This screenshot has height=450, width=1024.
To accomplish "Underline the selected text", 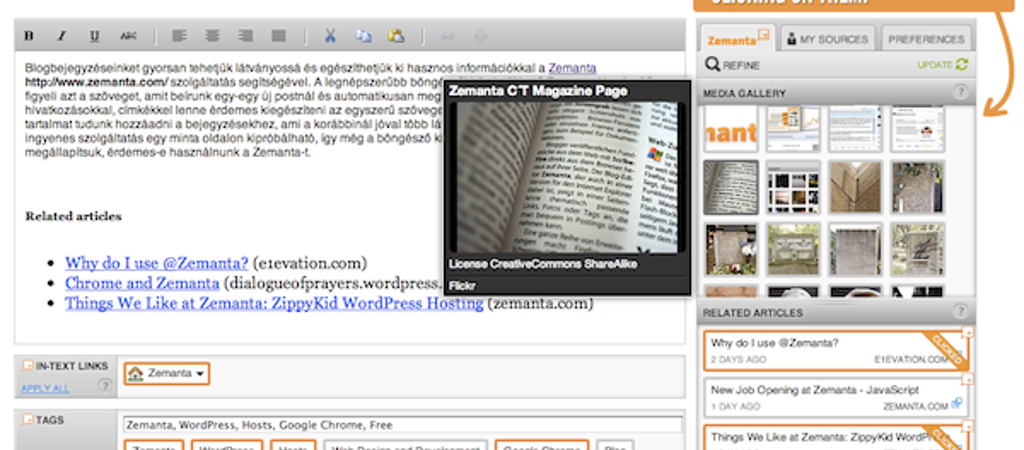I will 94,37.
